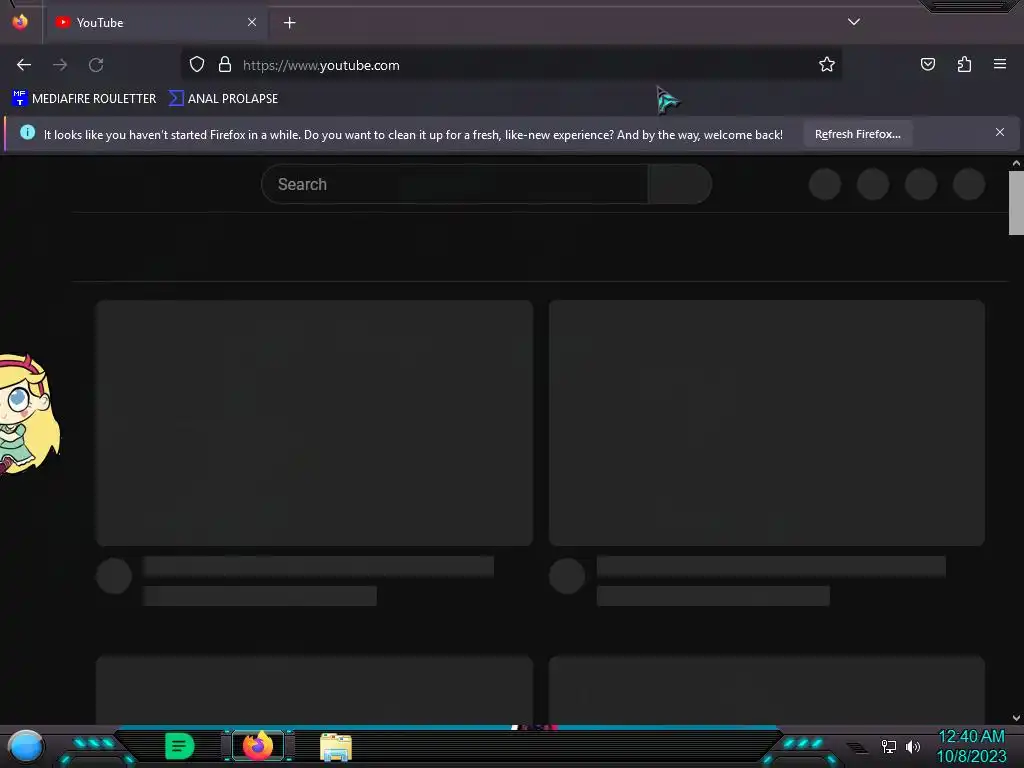Open the green notes taskbar app

[x=180, y=746]
